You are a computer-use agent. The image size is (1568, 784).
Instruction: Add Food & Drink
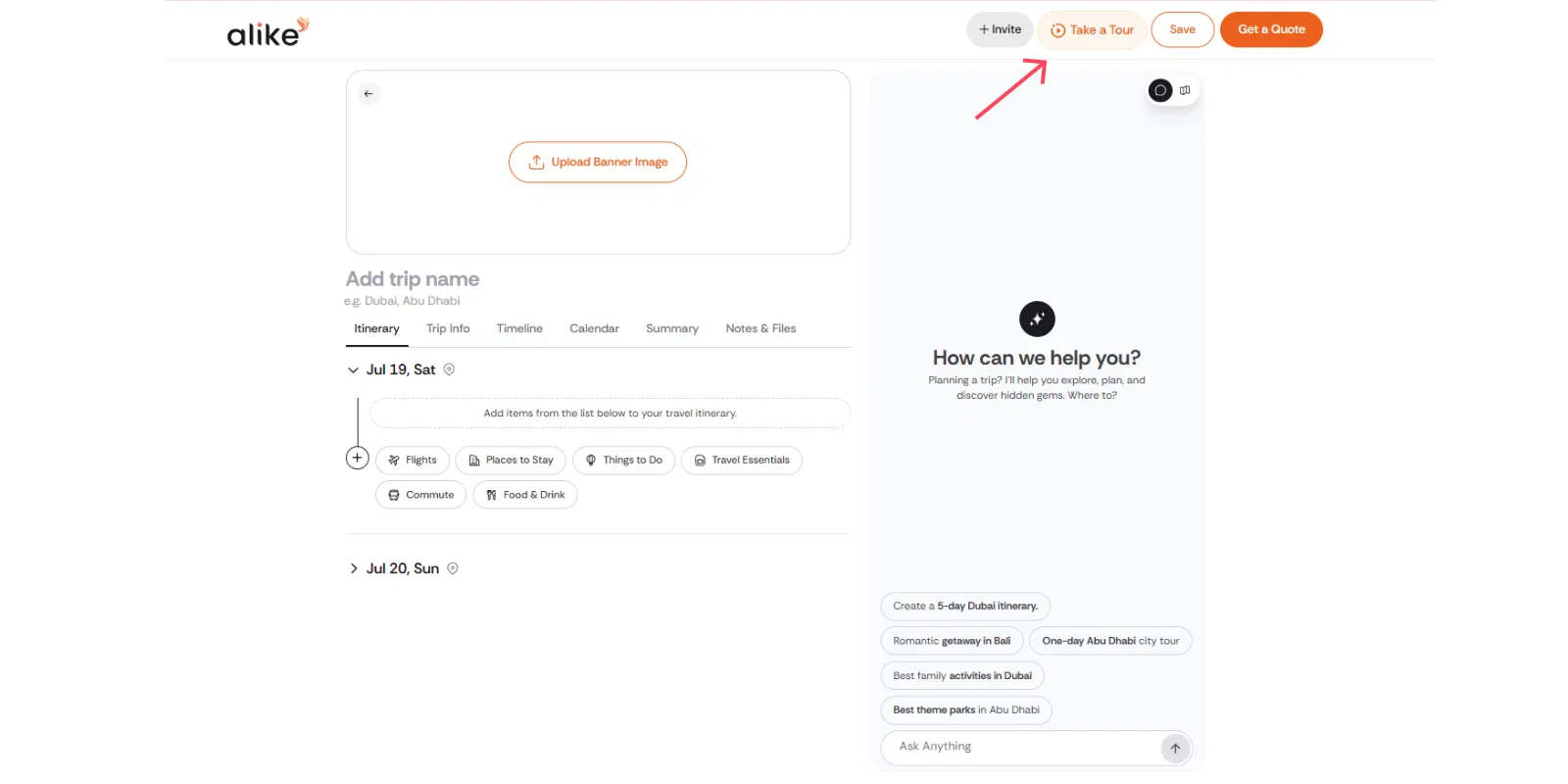(x=525, y=495)
